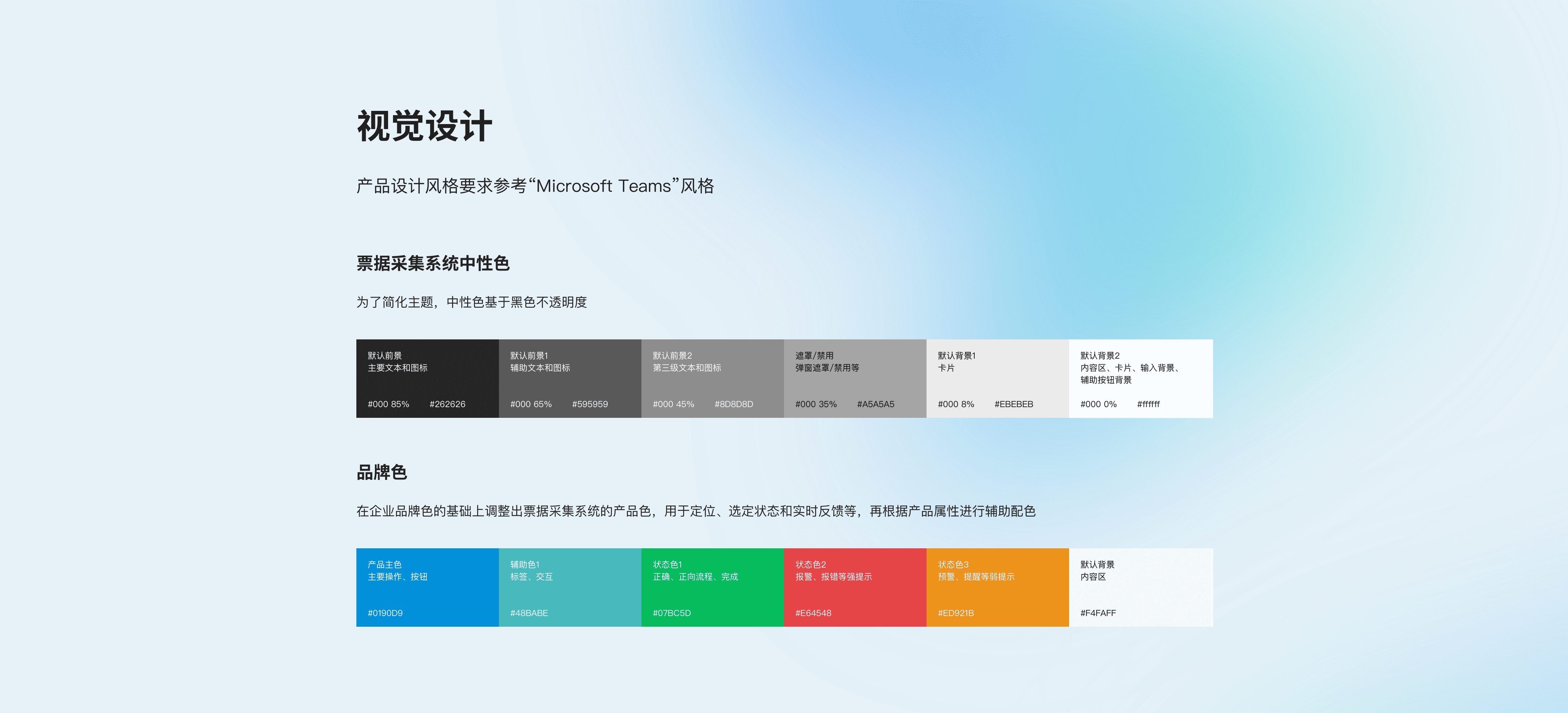Click the 票据采集系统中性色 section heading
The height and width of the screenshot is (713, 1568).
[x=432, y=263]
